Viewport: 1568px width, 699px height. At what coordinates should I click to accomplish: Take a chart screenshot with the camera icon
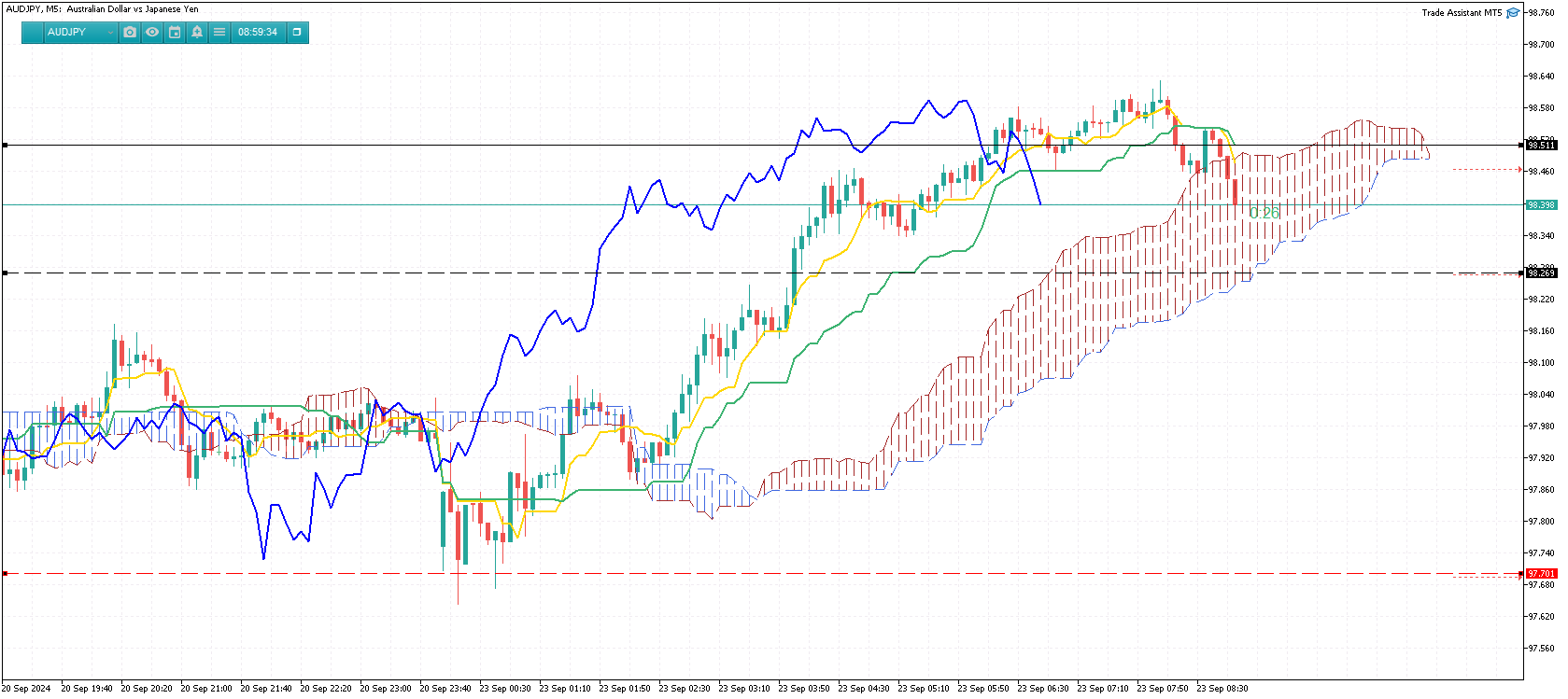tap(130, 33)
